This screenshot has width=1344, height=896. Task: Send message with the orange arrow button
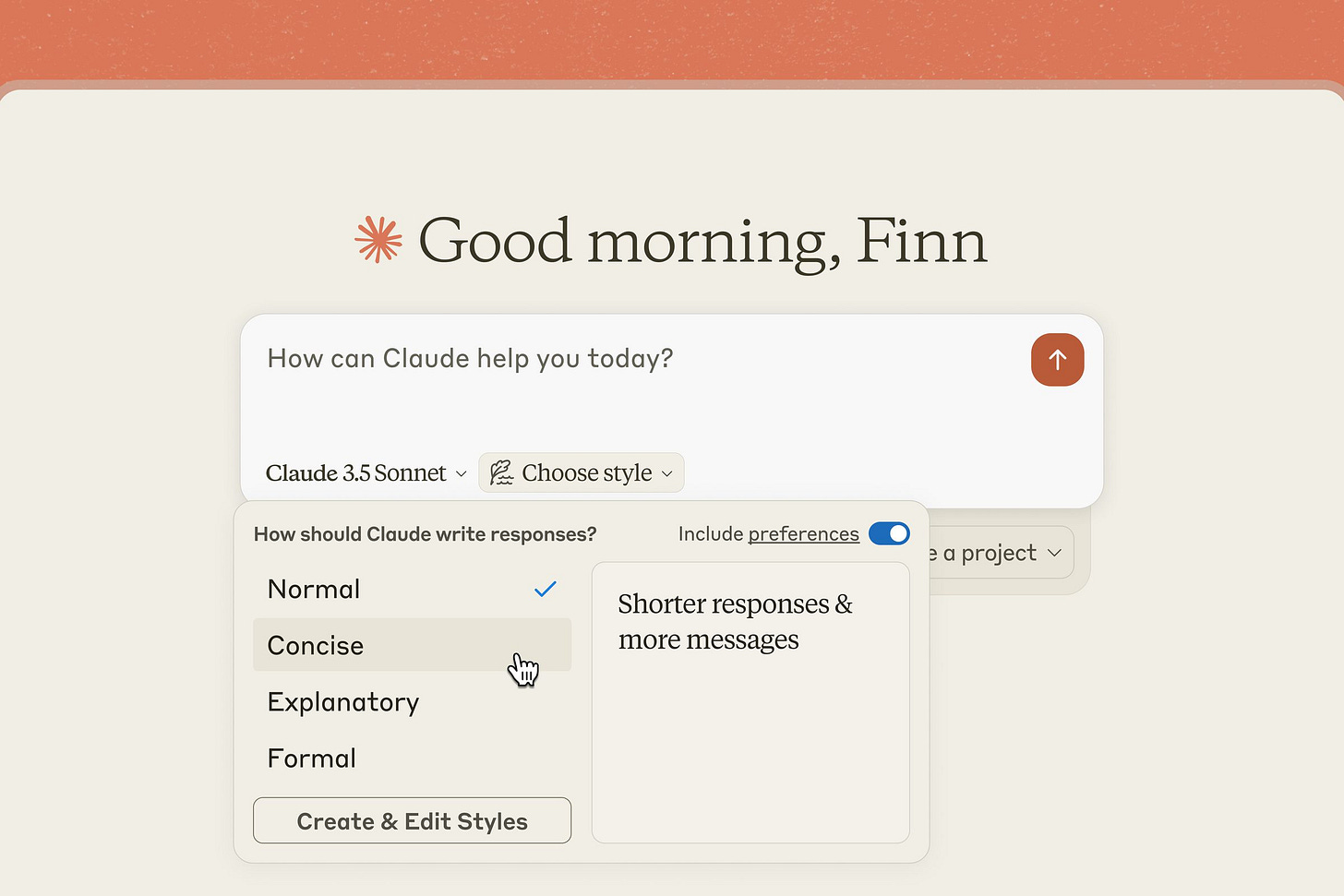coord(1057,360)
